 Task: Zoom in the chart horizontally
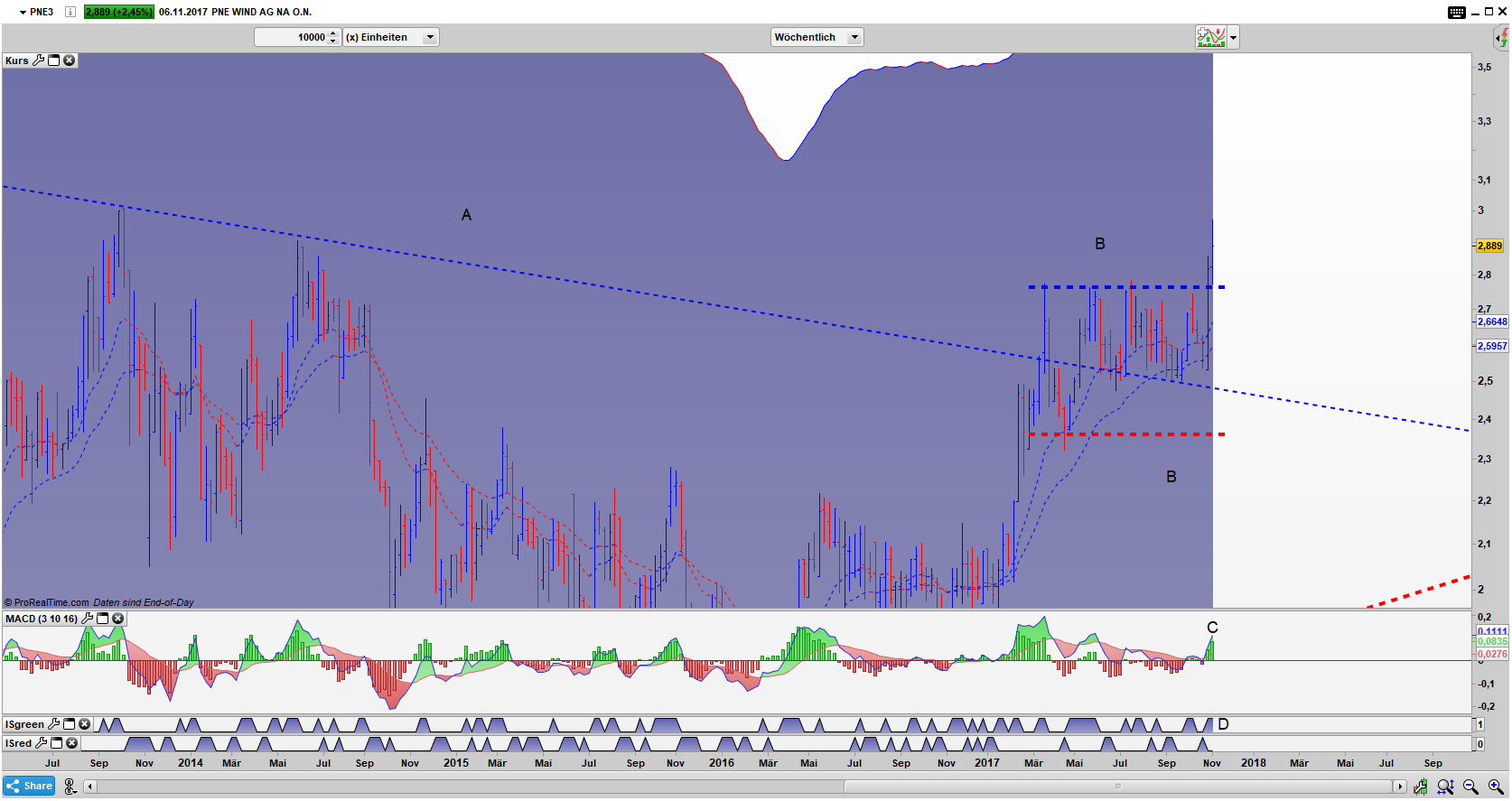[1496, 787]
